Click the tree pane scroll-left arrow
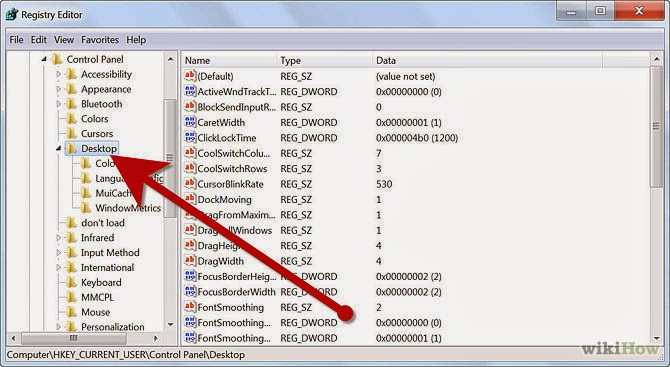This screenshot has height=367, width=670. (13, 338)
